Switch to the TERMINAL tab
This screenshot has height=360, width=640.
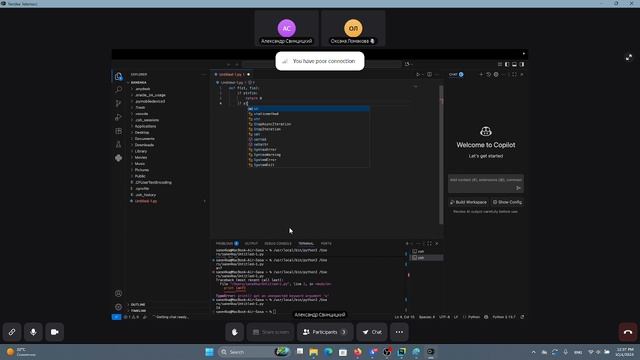coord(306,244)
